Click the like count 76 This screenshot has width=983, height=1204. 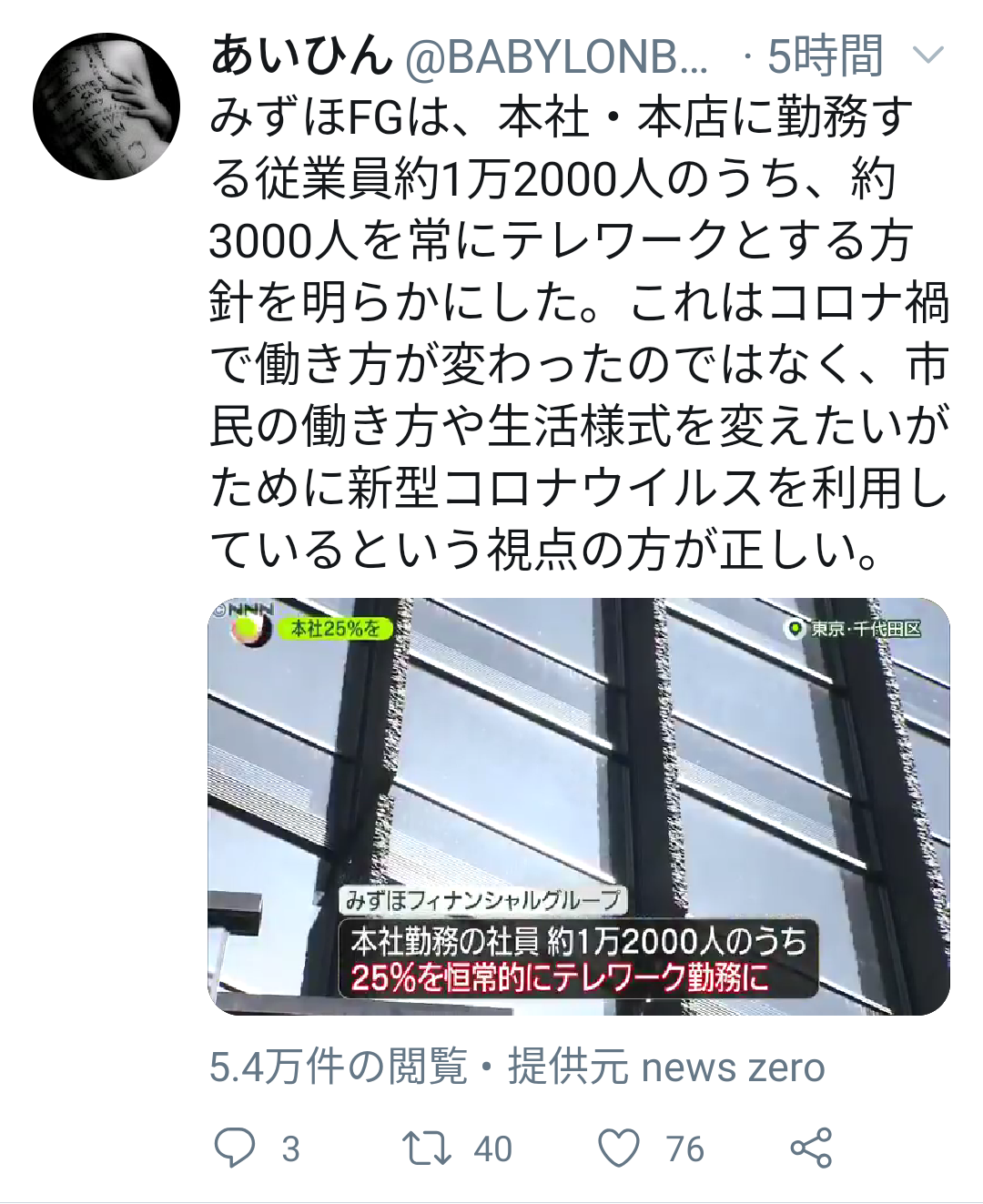click(684, 1149)
